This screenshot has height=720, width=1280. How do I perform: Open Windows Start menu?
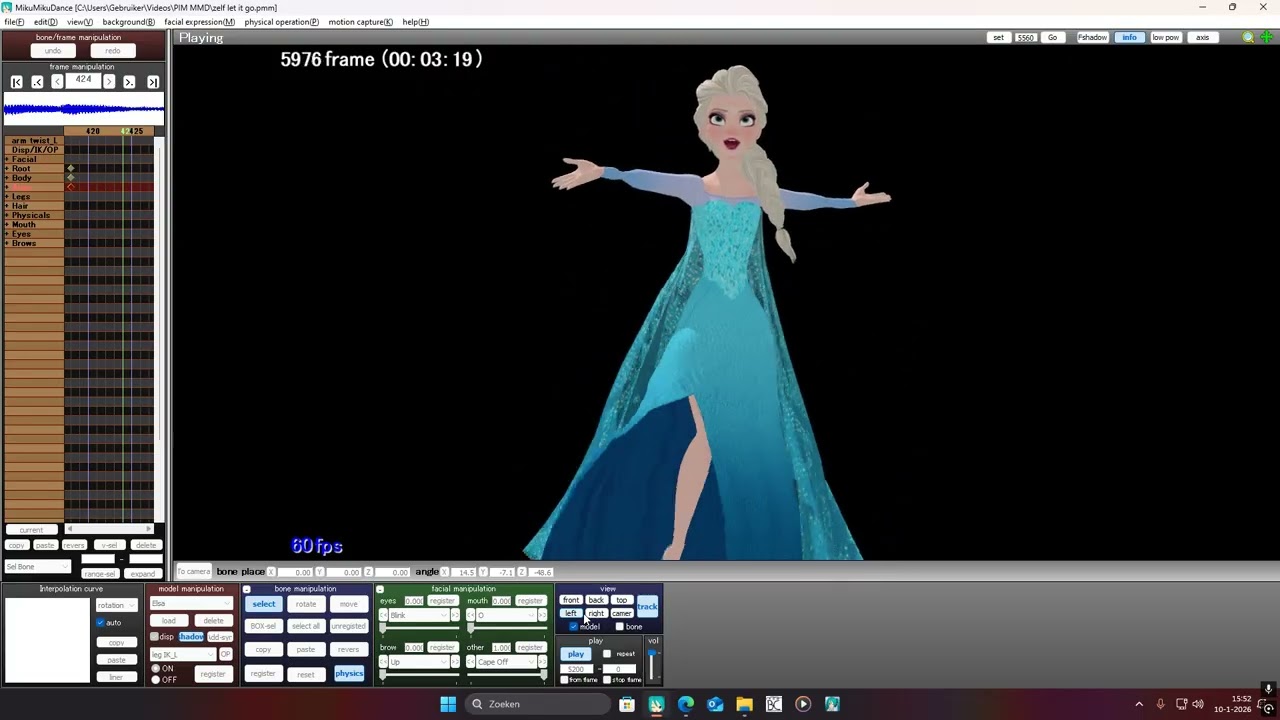(448, 704)
